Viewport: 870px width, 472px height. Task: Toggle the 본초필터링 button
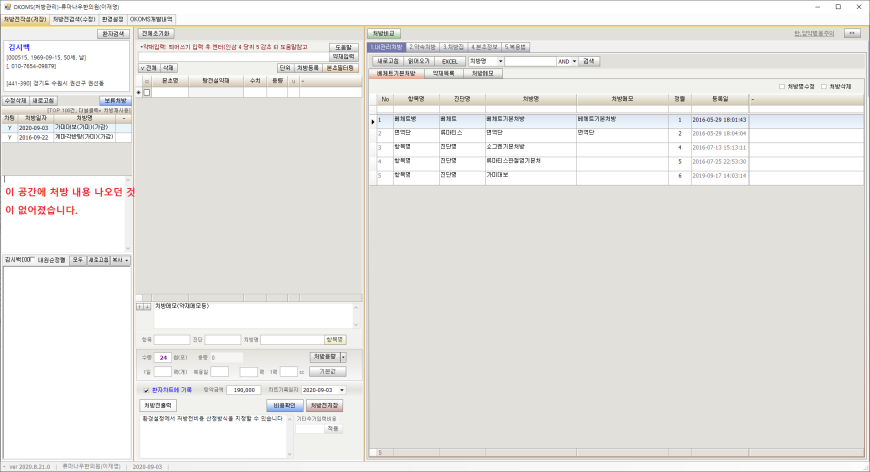340,68
